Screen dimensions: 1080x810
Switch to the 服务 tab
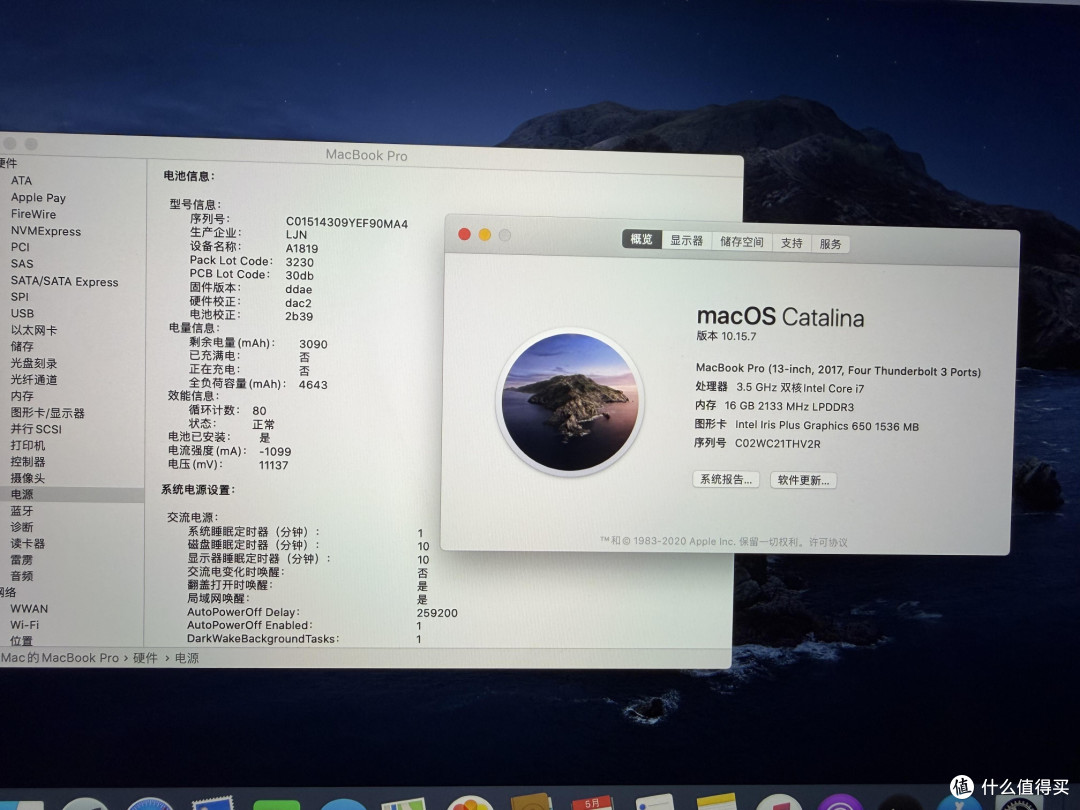pyautogui.click(x=831, y=244)
